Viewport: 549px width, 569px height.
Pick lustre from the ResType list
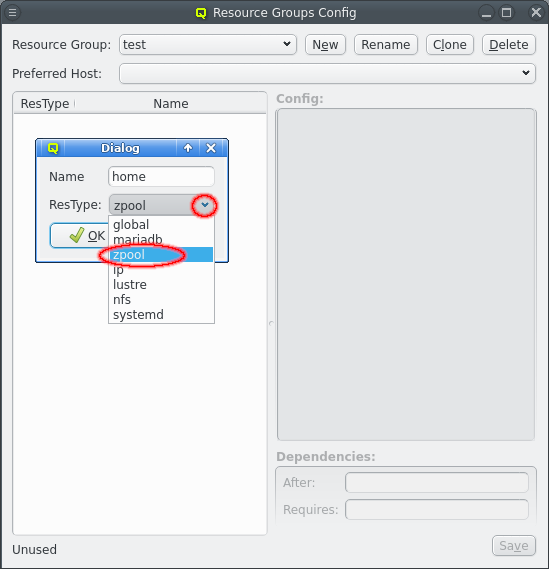(161, 284)
